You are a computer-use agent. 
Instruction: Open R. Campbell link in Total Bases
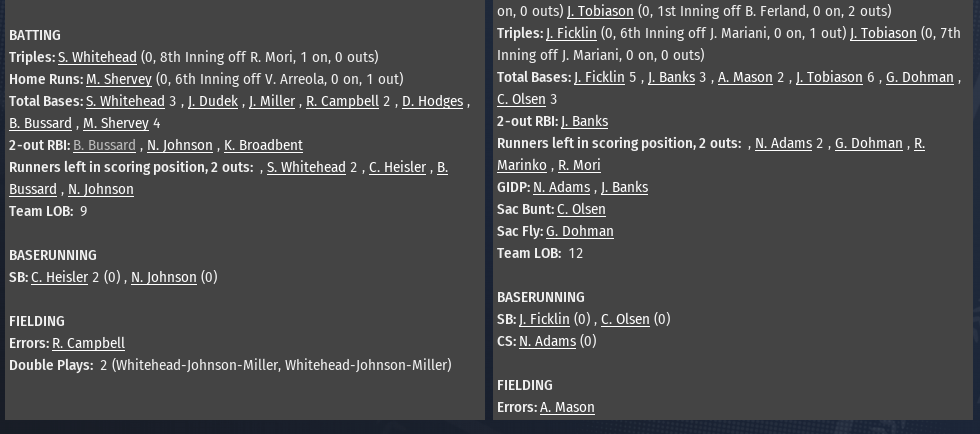tap(342, 101)
